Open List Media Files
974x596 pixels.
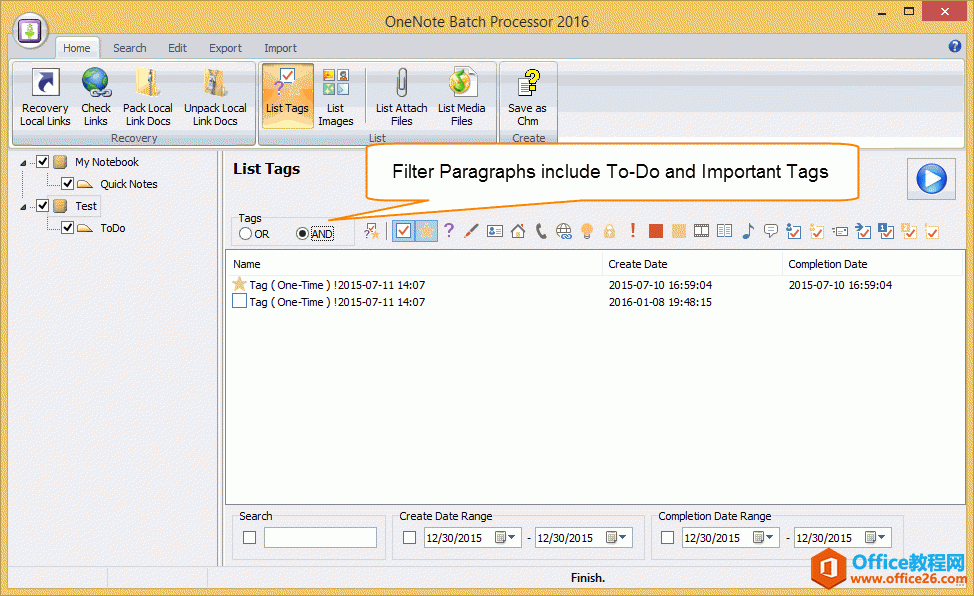point(461,84)
